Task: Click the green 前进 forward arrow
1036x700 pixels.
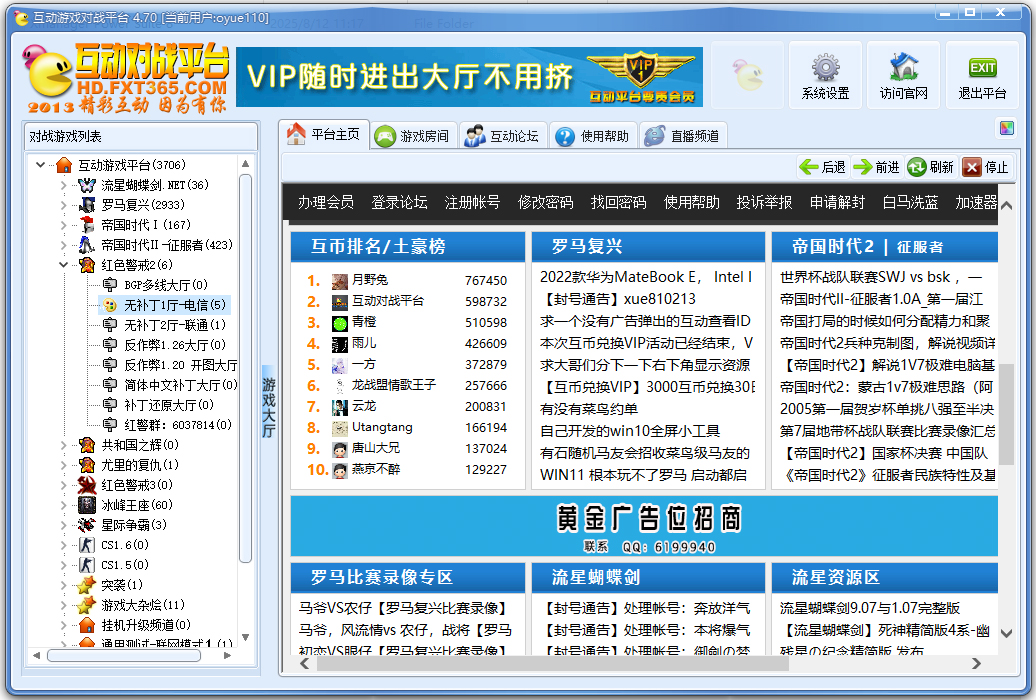Action: click(x=862, y=167)
